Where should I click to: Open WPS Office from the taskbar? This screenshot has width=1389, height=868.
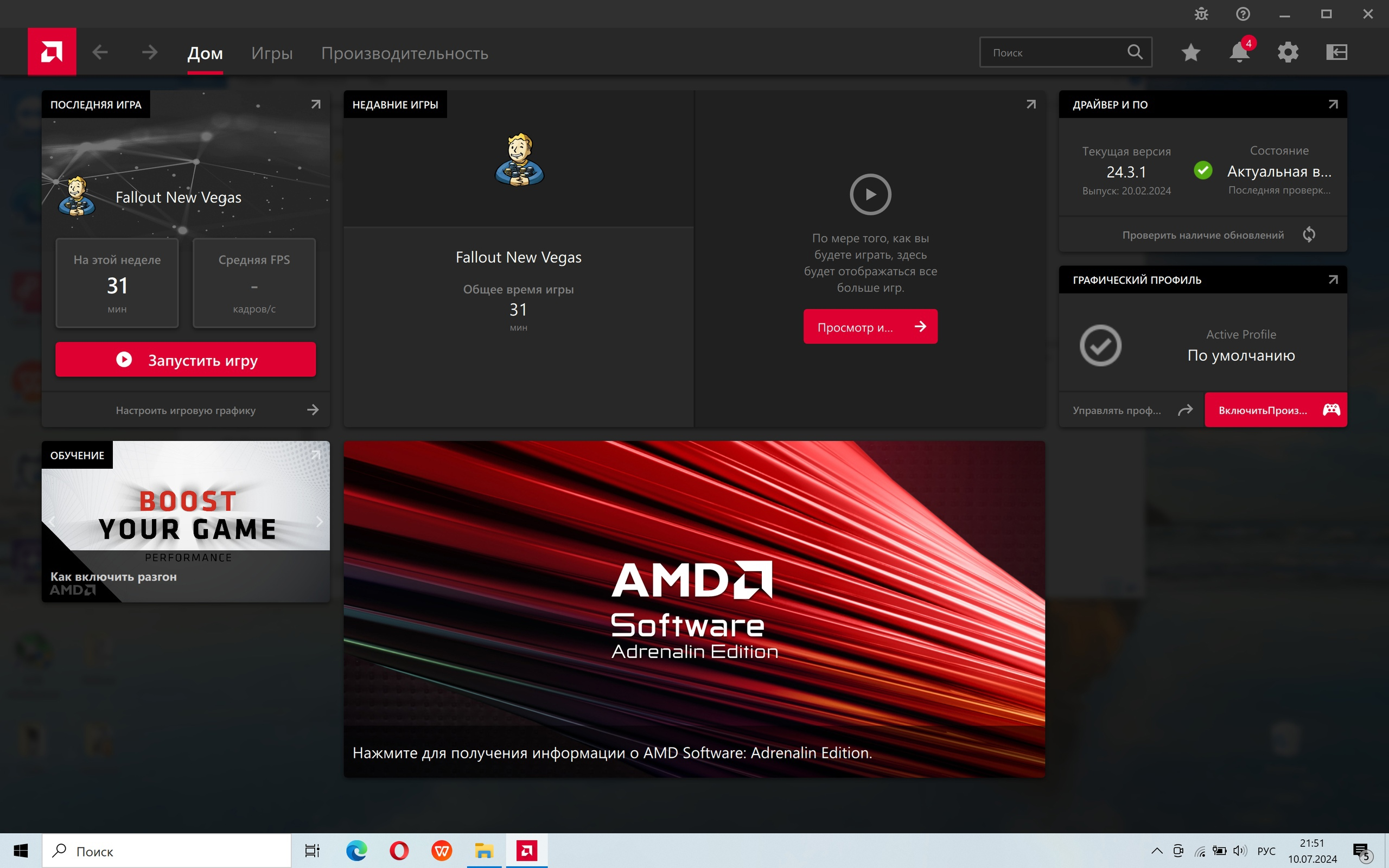coord(441,851)
